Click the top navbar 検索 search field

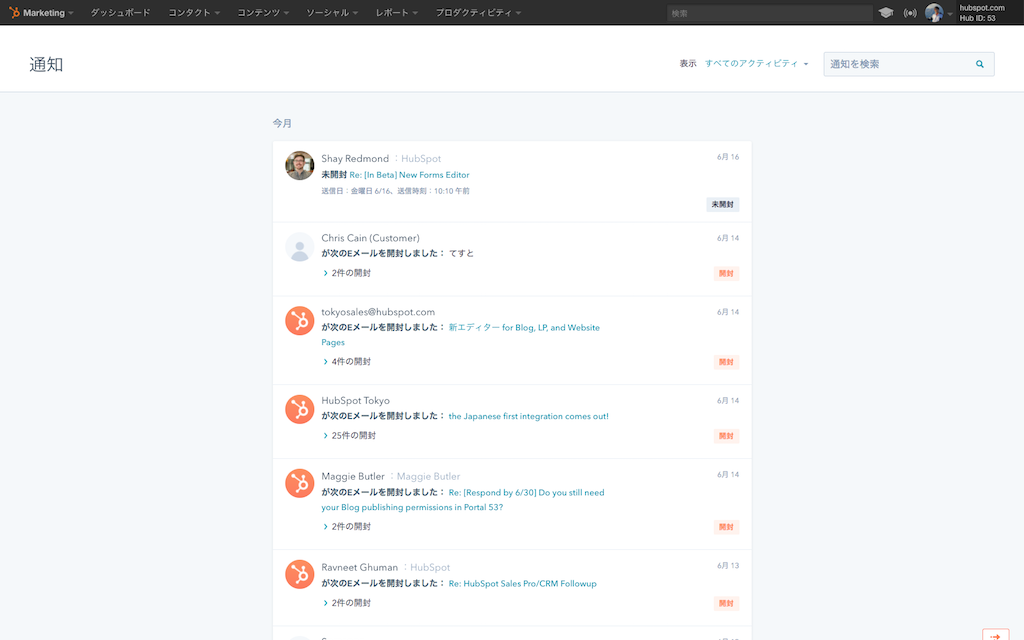tap(769, 13)
